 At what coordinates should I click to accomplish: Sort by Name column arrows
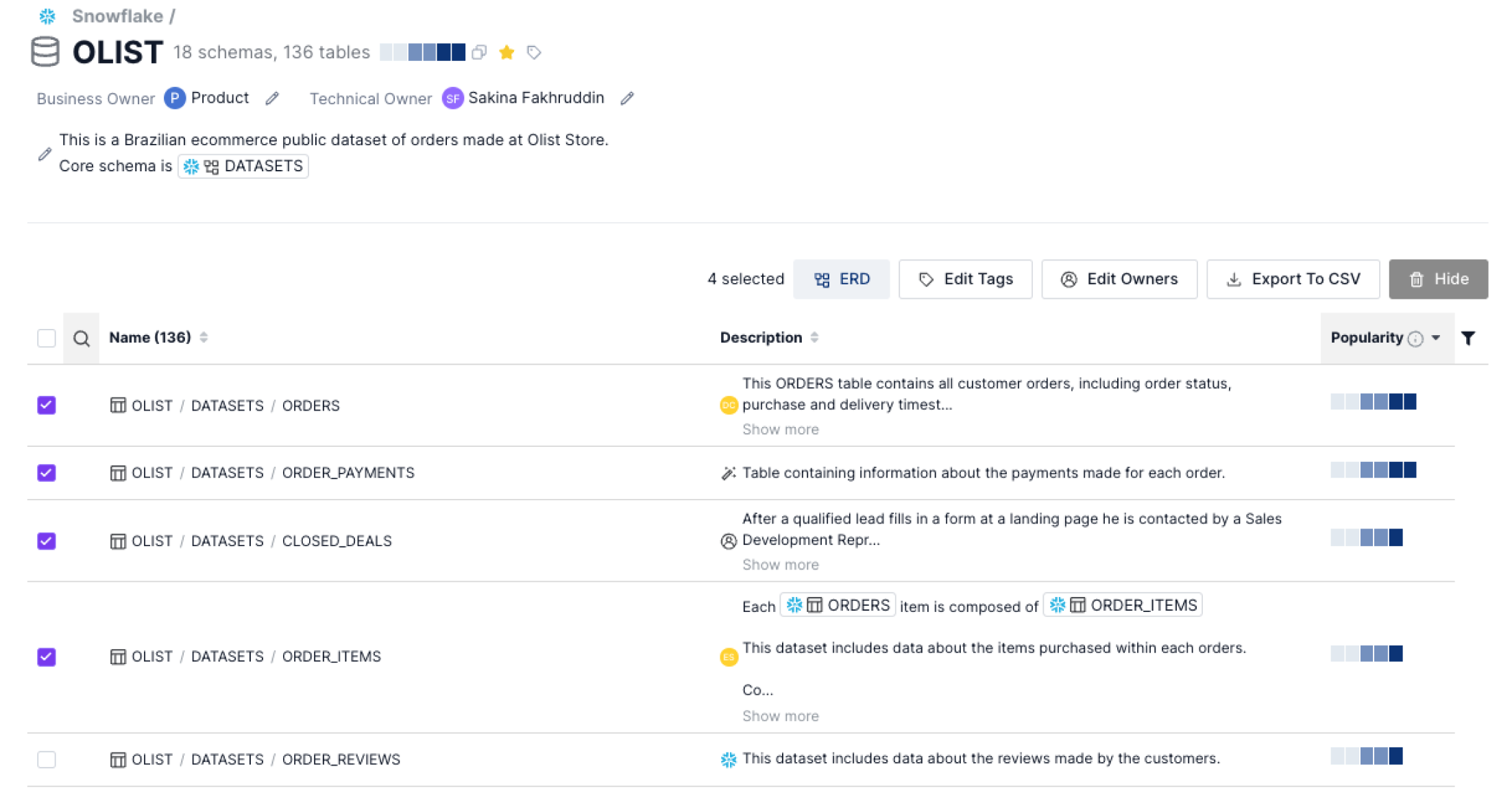click(x=204, y=337)
